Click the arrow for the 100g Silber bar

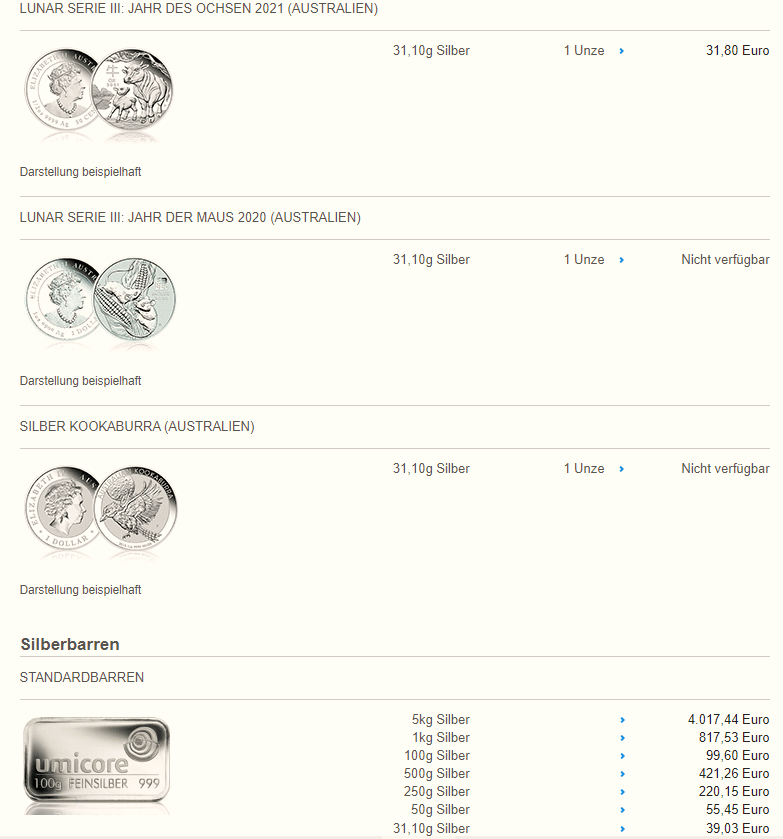click(622, 756)
